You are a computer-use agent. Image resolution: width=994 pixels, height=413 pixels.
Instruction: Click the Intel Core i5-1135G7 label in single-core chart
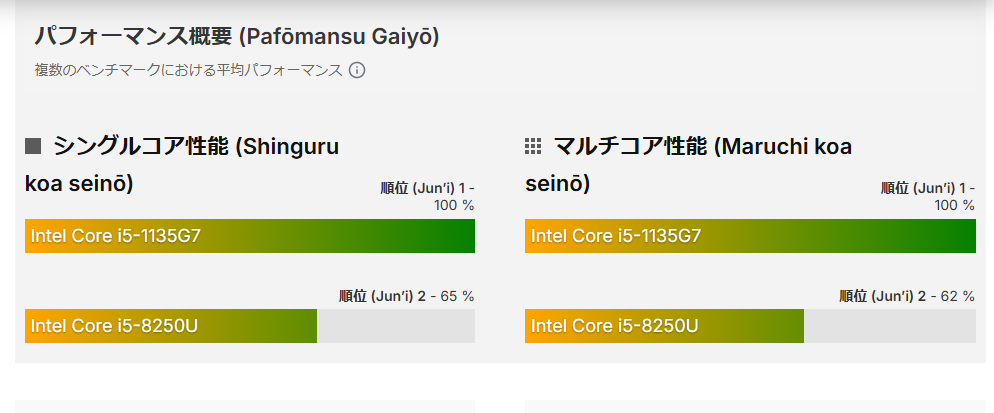click(x=116, y=236)
